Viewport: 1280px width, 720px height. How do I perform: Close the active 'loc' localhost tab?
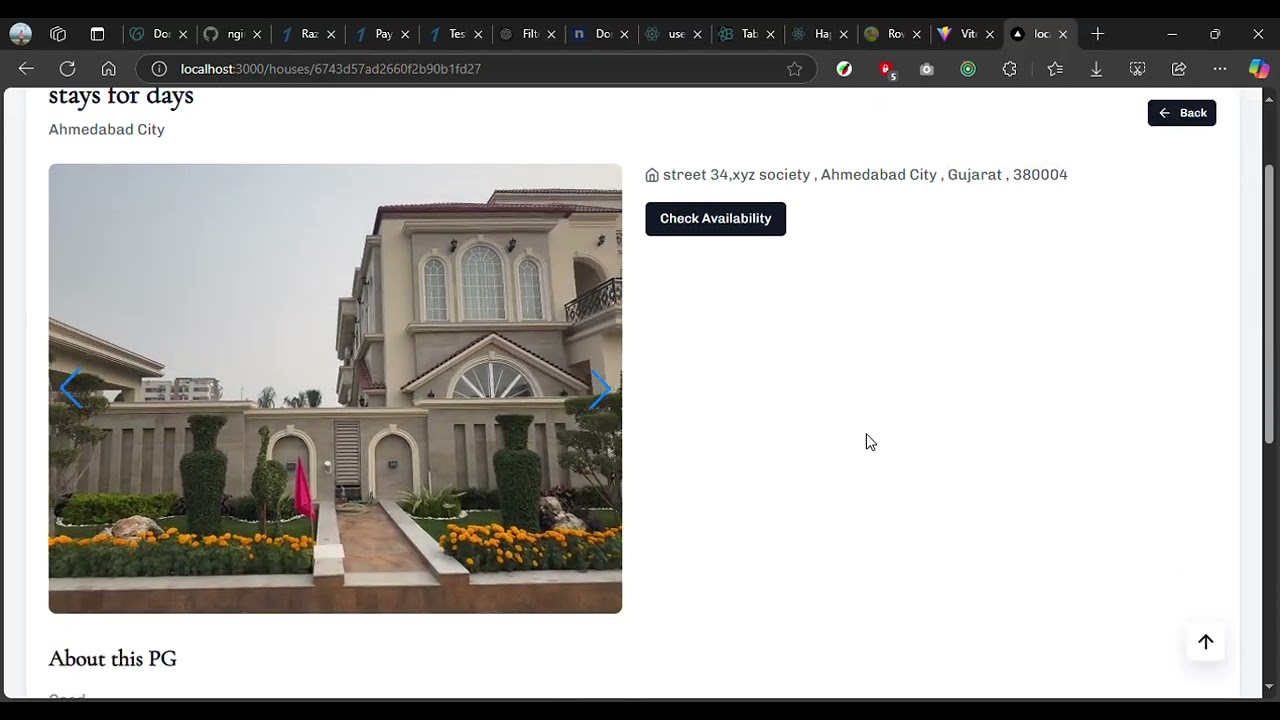(x=1063, y=34)
